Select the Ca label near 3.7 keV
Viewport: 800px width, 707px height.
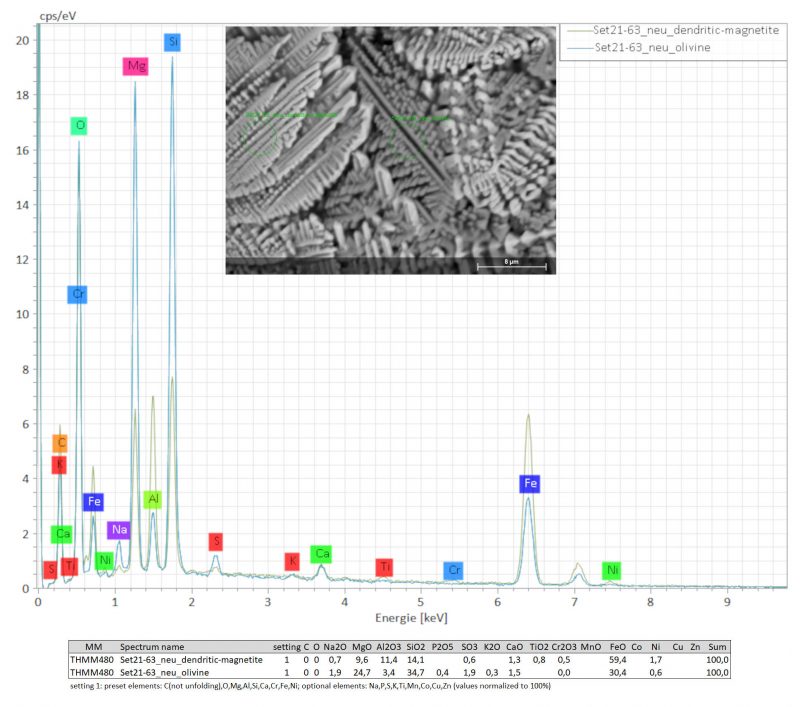click(x=321, y=554)
